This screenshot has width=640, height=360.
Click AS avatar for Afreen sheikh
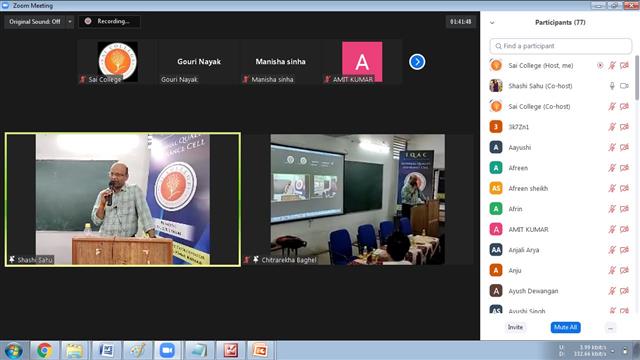click(496, 188)
